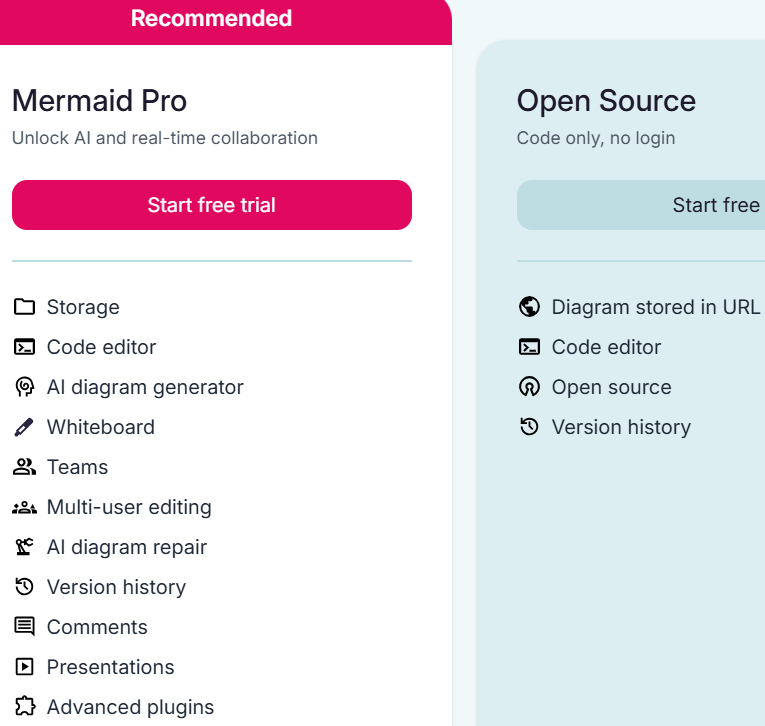Click the Open Source plan heading
The width and height of the screenshot is (765, 726).
click(606, 101)
